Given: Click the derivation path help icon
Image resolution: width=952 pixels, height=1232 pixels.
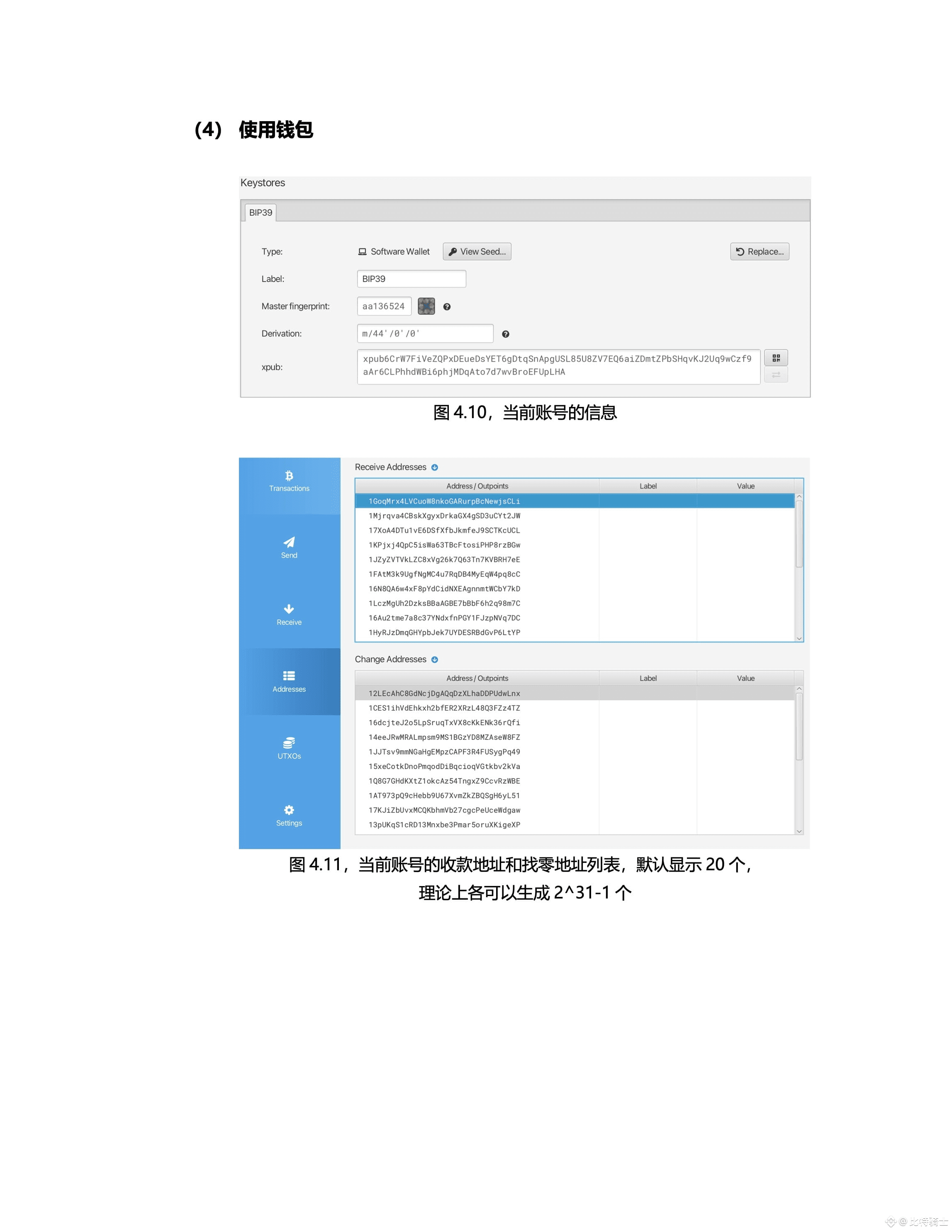Looking at the screenshot, I should point(505,334).
